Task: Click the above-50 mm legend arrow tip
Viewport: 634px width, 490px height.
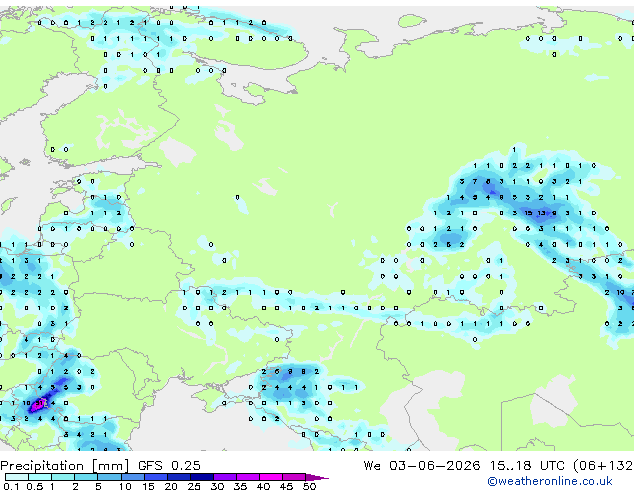Action: [317, 478]
